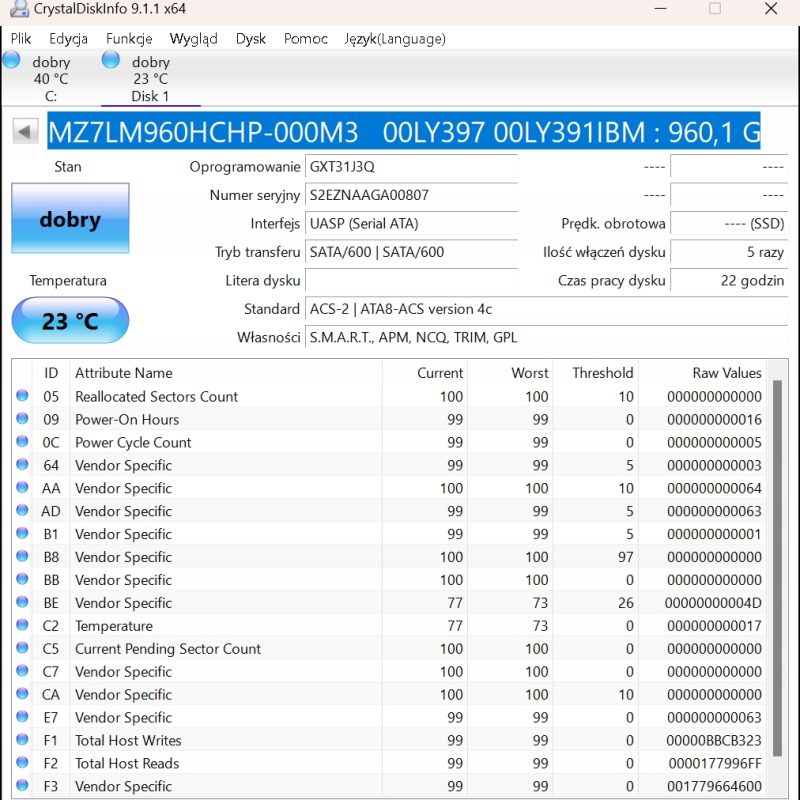Click status icon for Temperature attribute C2

coord(22,626)
